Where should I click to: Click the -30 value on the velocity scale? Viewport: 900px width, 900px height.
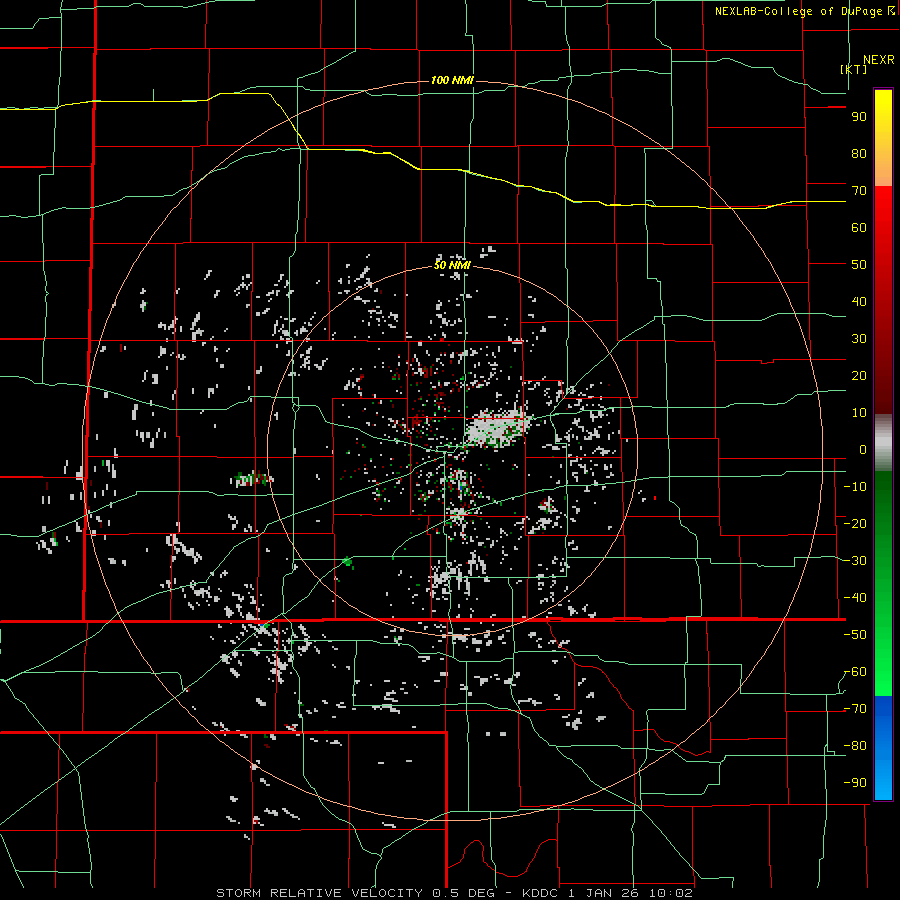tap(855, 561)
